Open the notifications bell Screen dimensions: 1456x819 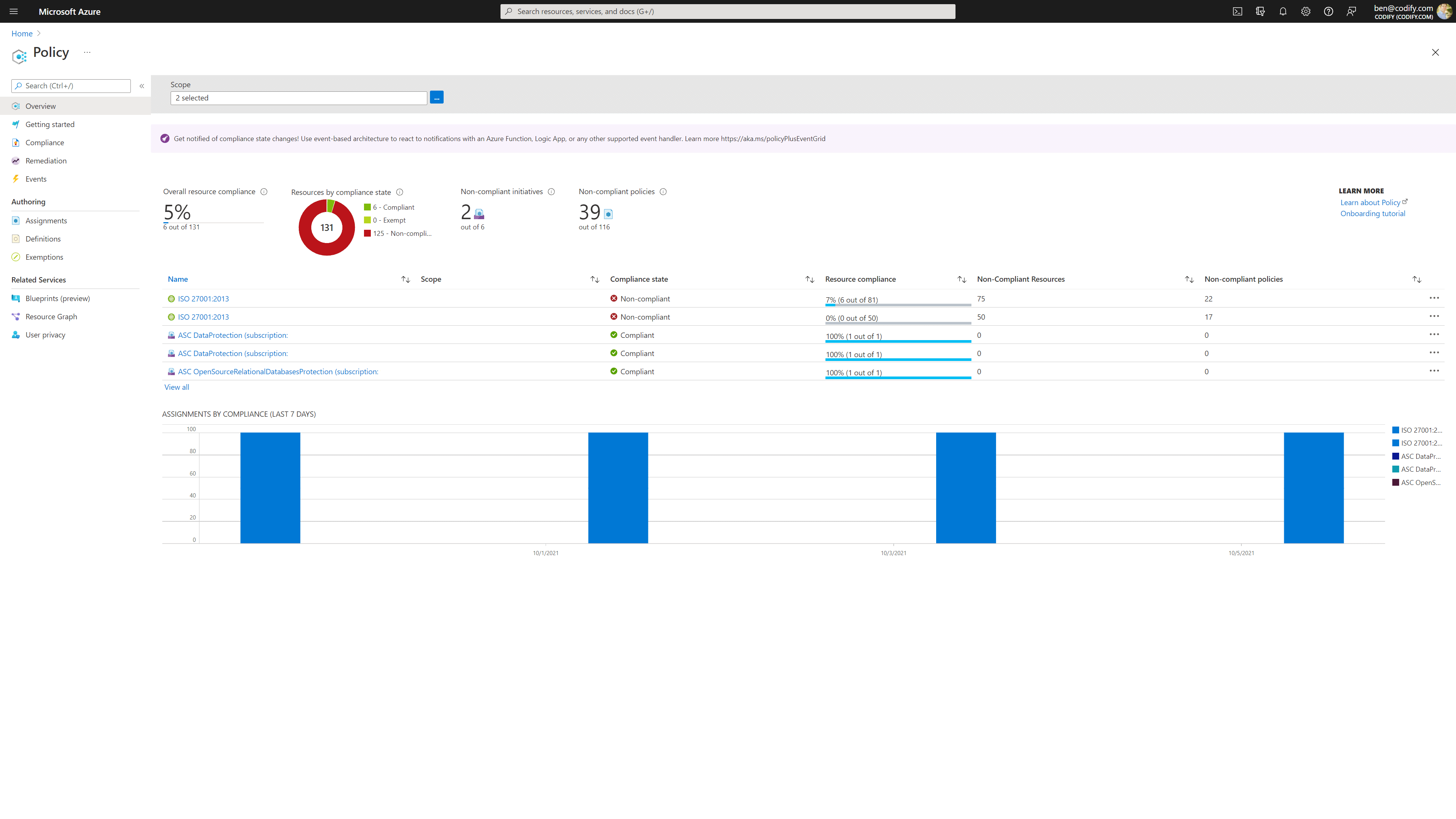[x=1283, y=11]
